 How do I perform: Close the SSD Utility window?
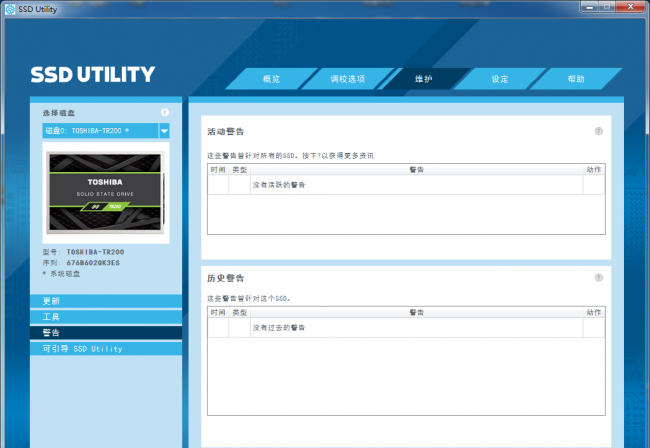tap(630, 7)
